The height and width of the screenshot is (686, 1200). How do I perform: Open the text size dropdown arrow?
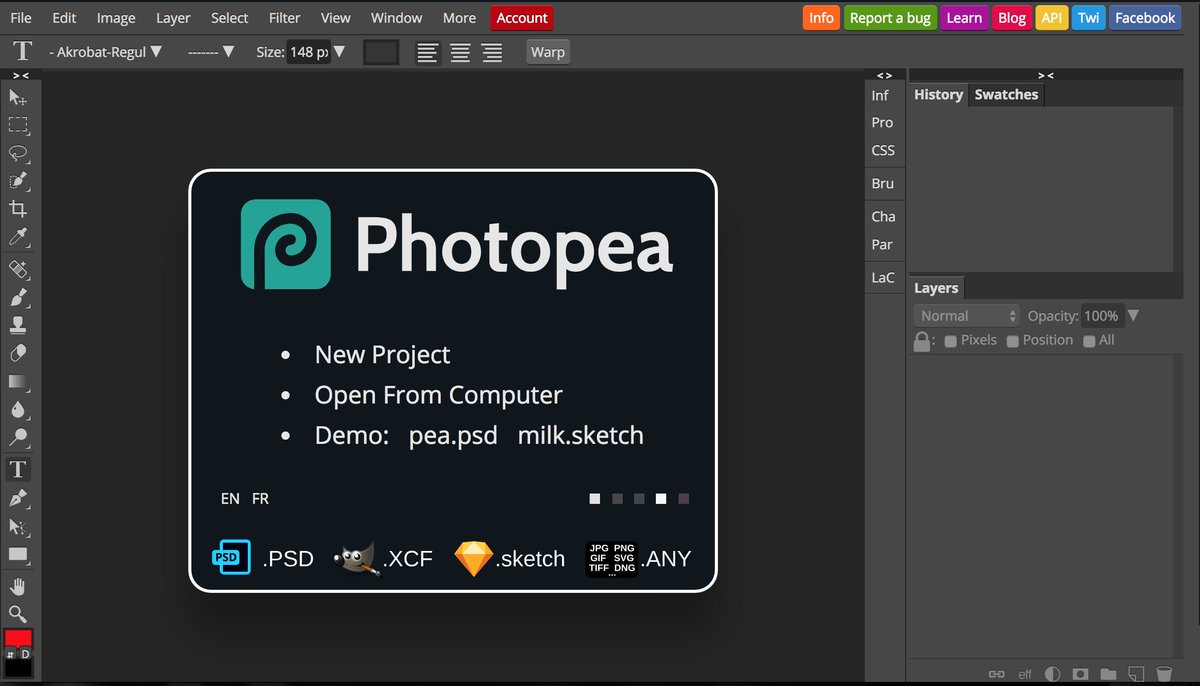click(339, 52)
